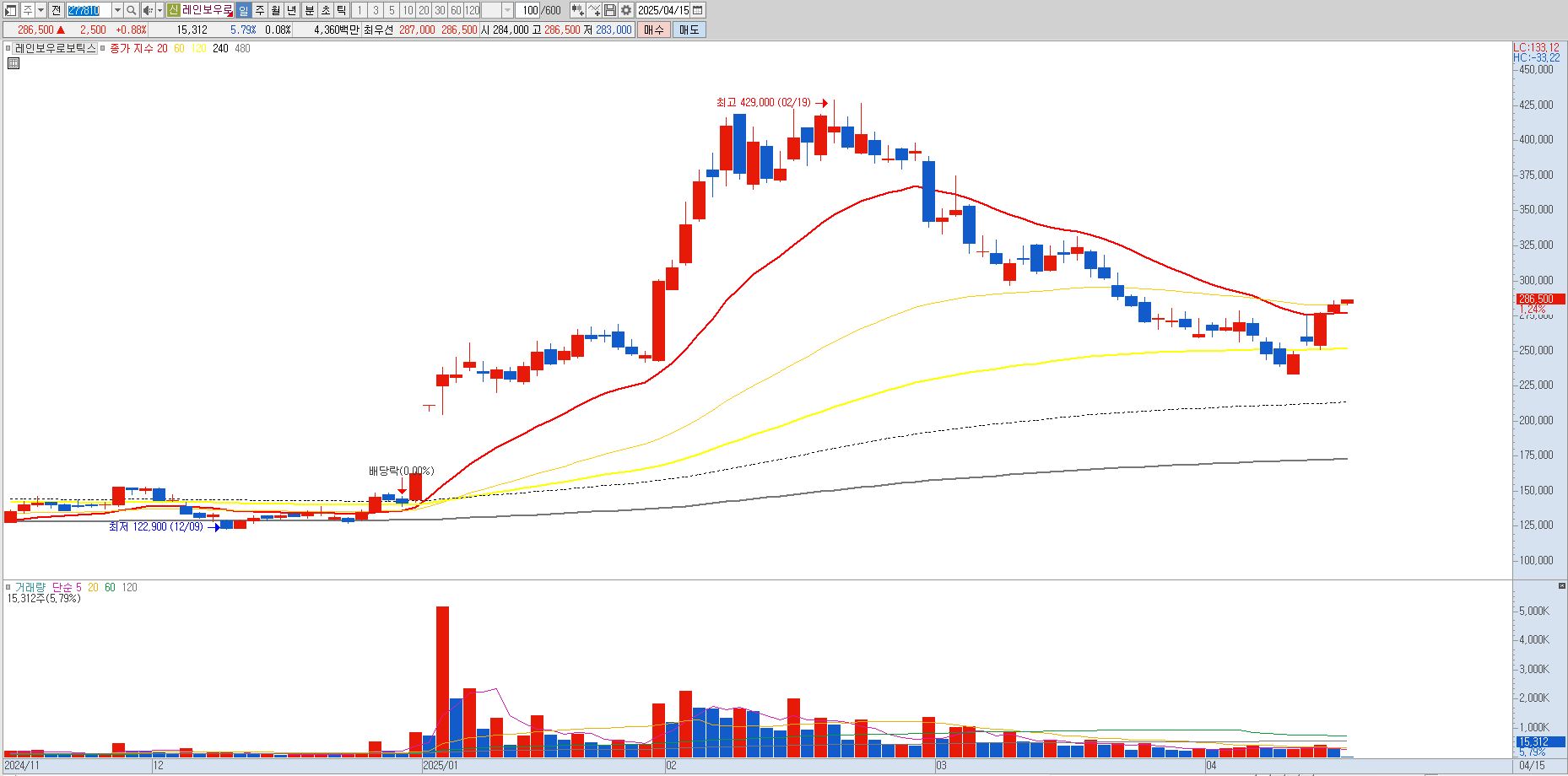
Task: Click the speaker sound icon
Action: [x=148, y=10]
